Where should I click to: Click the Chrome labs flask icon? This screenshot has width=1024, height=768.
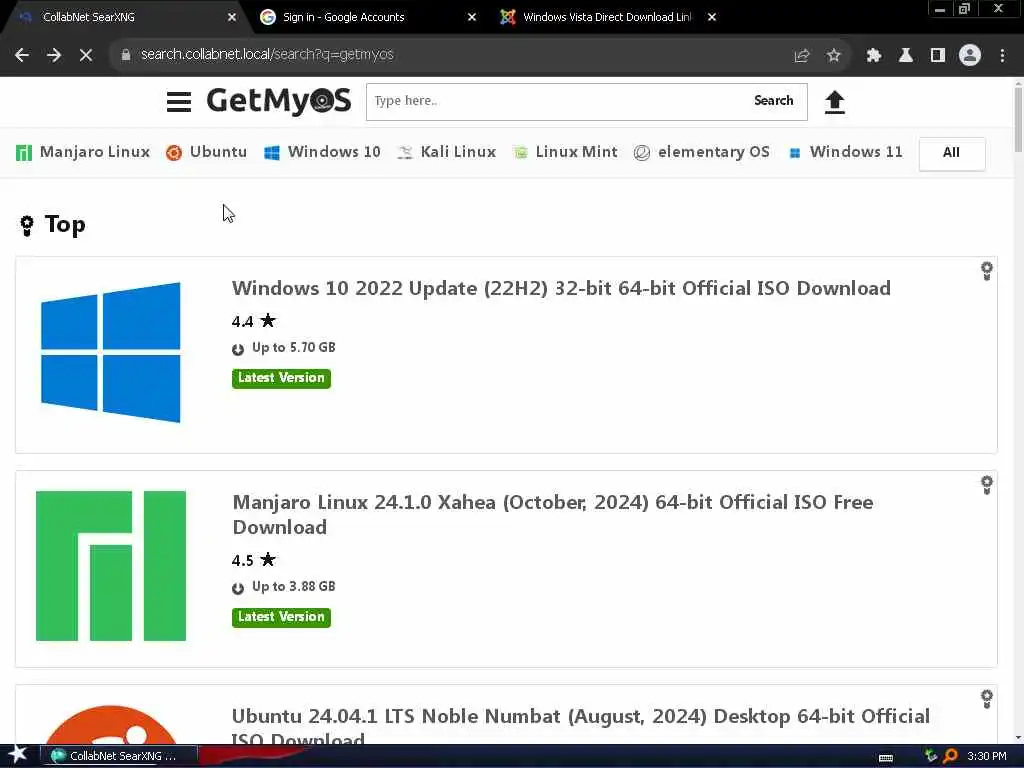pos(906,56)
